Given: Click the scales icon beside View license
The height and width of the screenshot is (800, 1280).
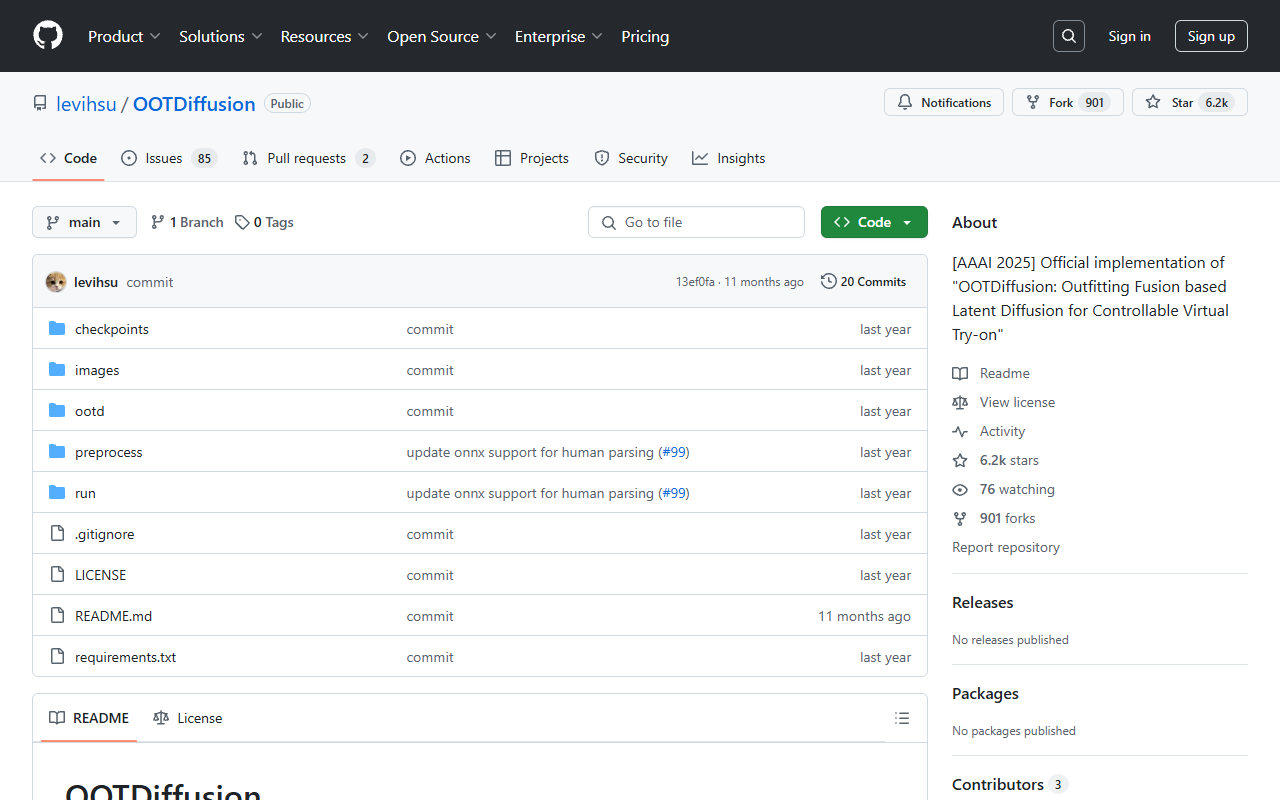Looking at the screenshot, I should tap(960, 402).
